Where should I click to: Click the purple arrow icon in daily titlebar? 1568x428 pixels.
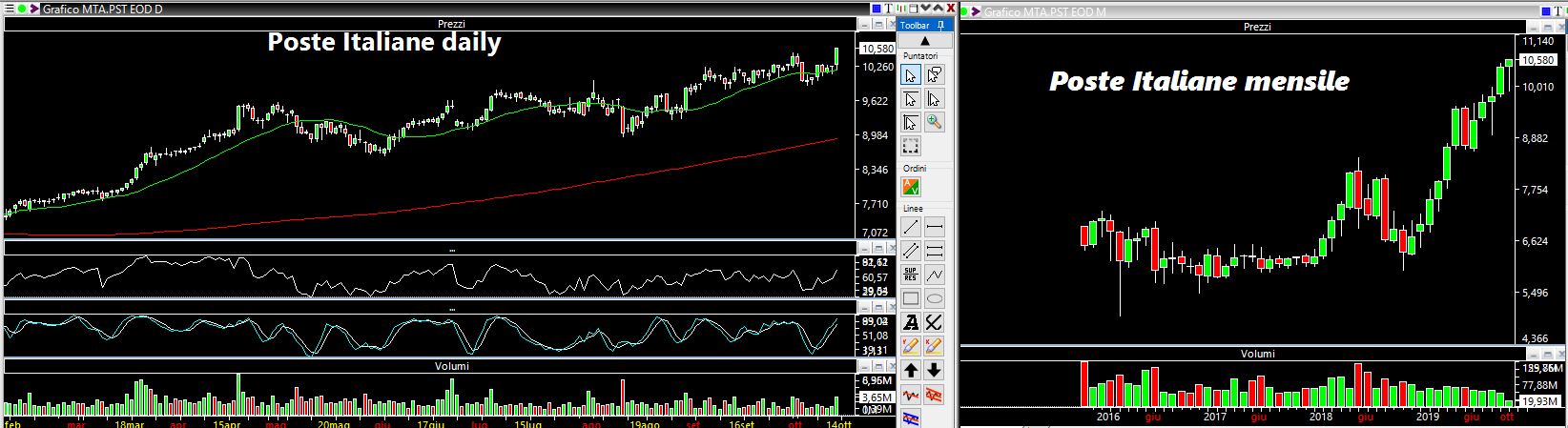tap(34, 9)
